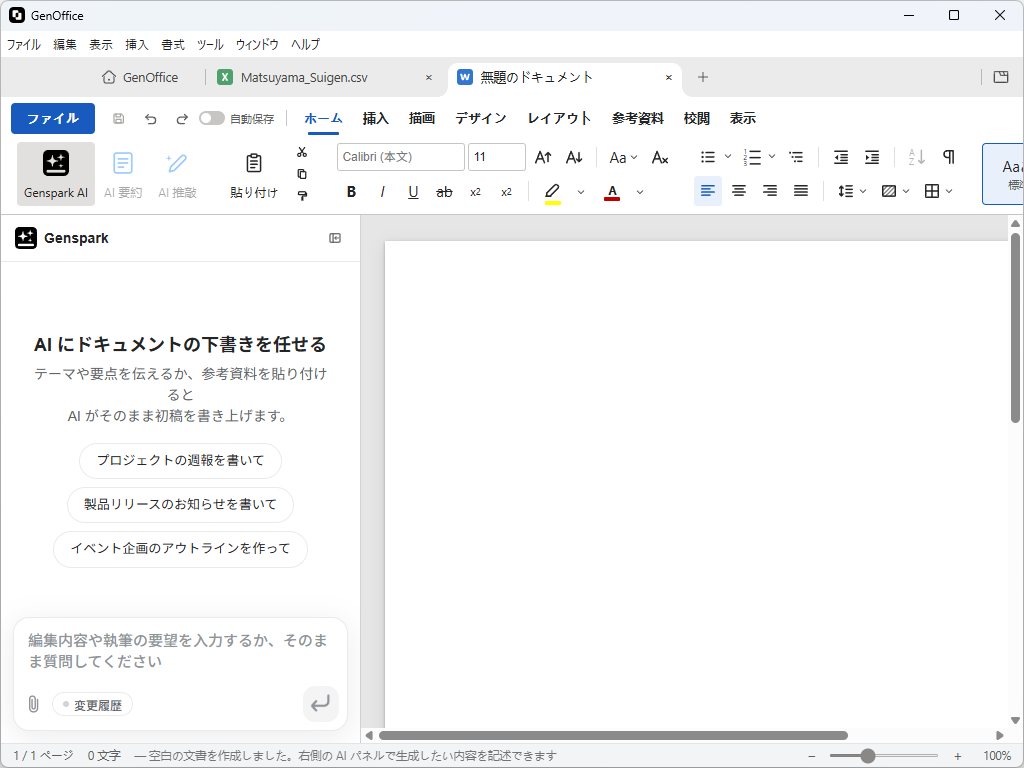Expand the bullet list dropdown arrow
Image resolution: width=1024 pixels, height=768 pixels.
728,157
